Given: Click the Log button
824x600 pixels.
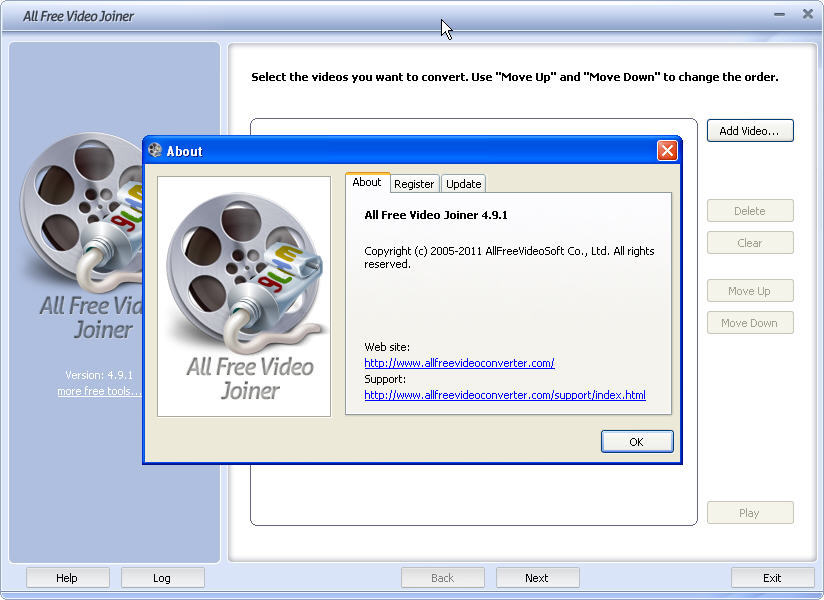Looking at the screenshot, I should 162,577.
